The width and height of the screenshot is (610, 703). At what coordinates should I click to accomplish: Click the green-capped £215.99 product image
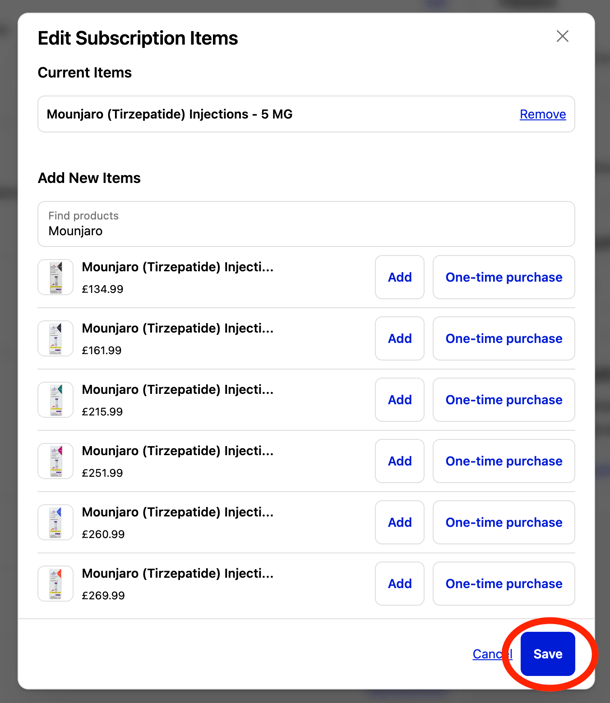(56, 400)
